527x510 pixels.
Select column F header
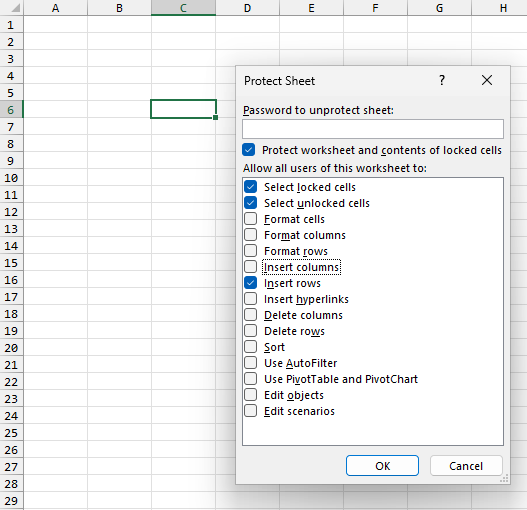point(375,8)
